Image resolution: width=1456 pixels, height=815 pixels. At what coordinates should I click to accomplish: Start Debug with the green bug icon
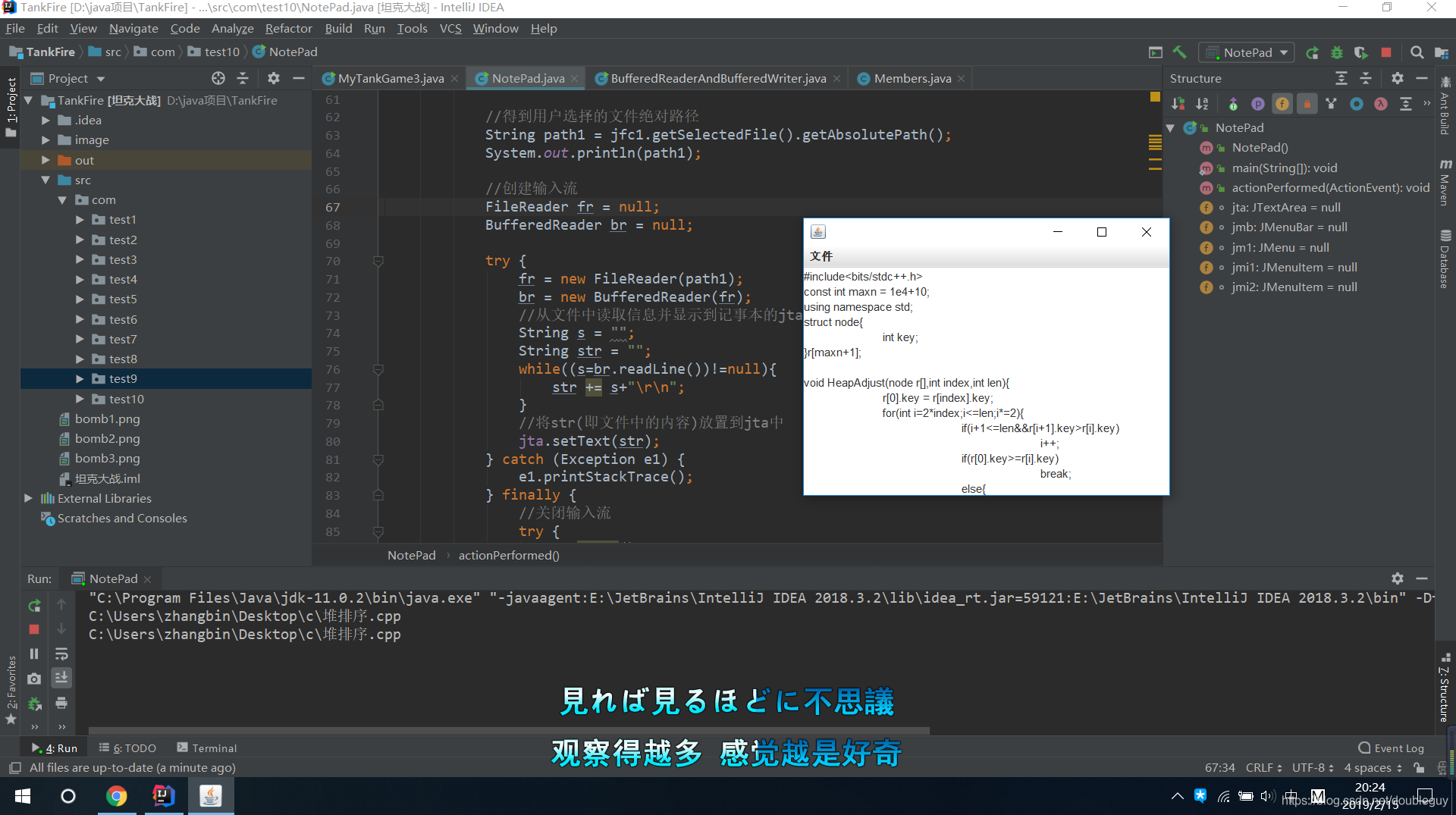point(1337,52)
